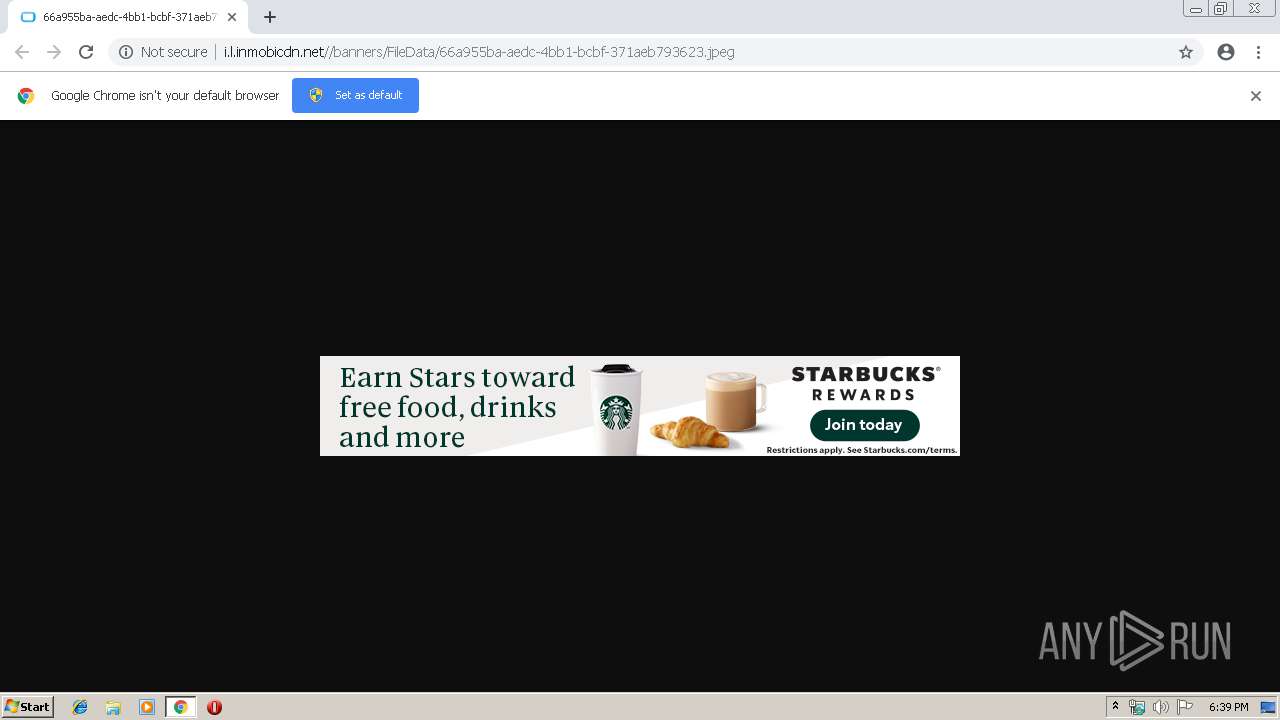Open the File Explorer folder taskbar icon
This screenshot has height=720, width=1280.
[x=113, y=707]
